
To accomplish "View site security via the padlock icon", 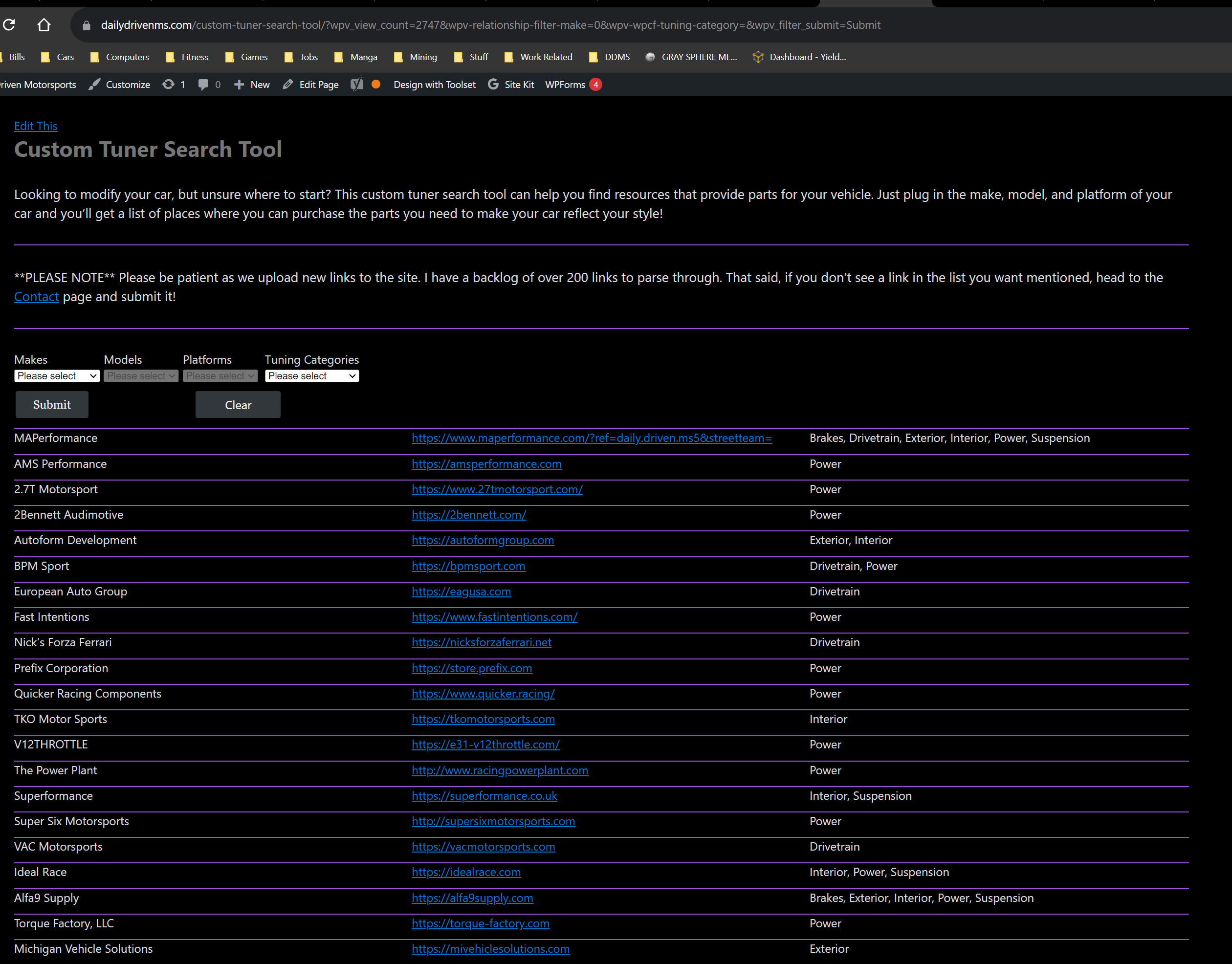I will [87, 25].
